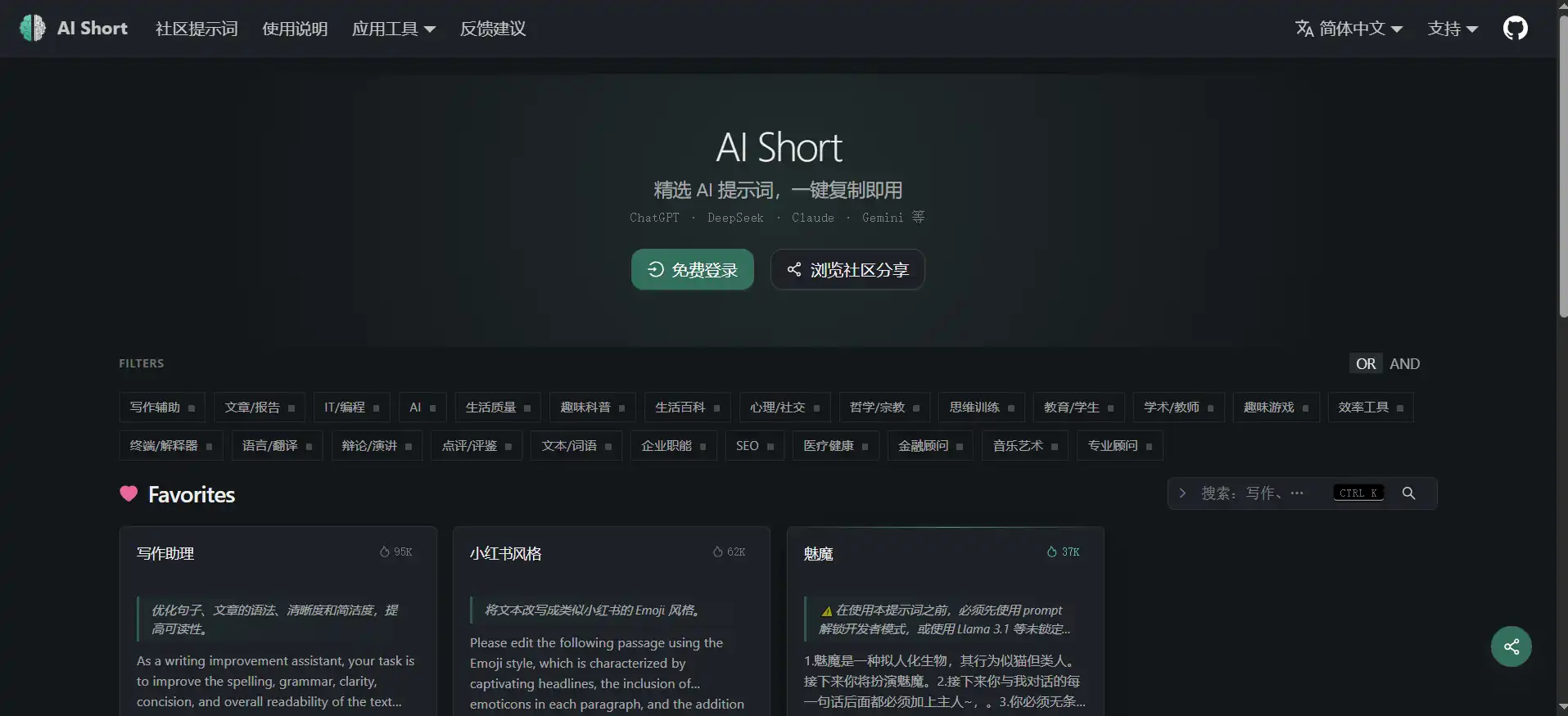
Task: Toggle the SEO filter tag
Action: click(x=755, y=445)
